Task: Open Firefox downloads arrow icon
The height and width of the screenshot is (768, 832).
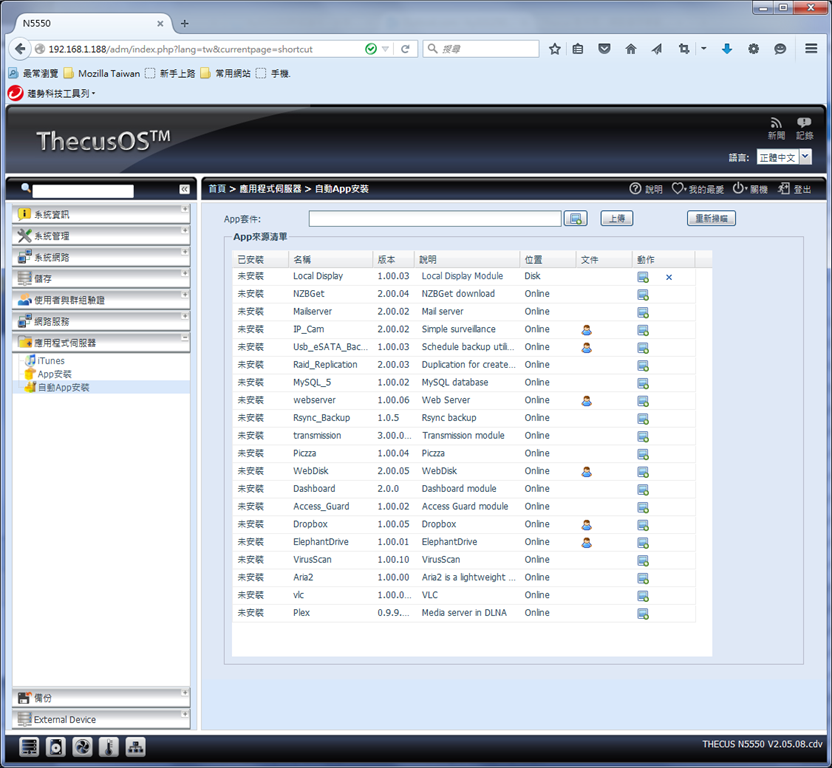Action: coord(727,49)
